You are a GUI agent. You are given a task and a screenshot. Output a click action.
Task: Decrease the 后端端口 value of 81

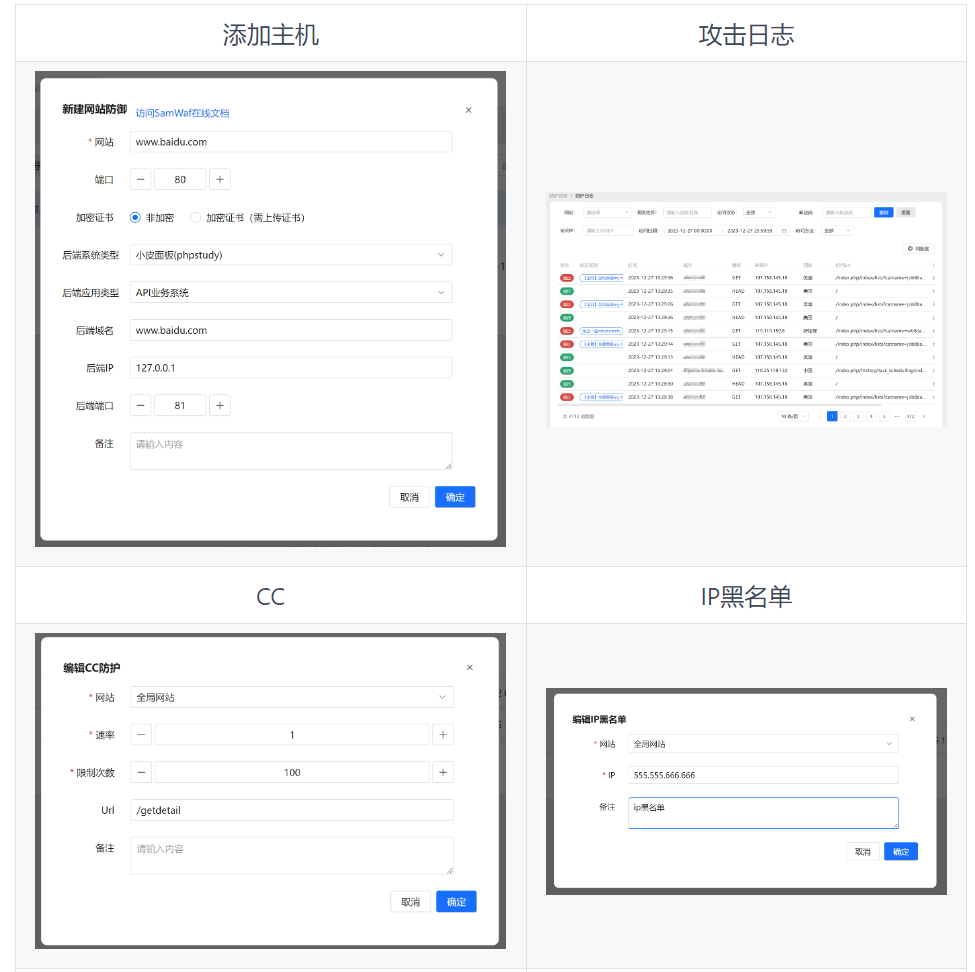point(141,405)
